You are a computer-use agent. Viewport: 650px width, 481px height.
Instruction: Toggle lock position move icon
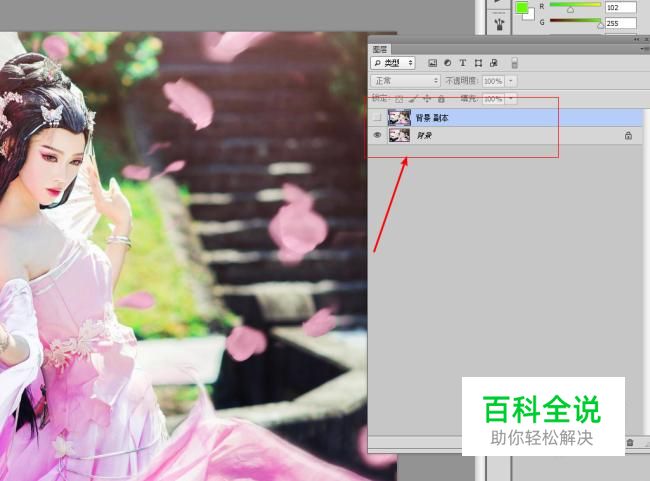[x=427, y=99]
